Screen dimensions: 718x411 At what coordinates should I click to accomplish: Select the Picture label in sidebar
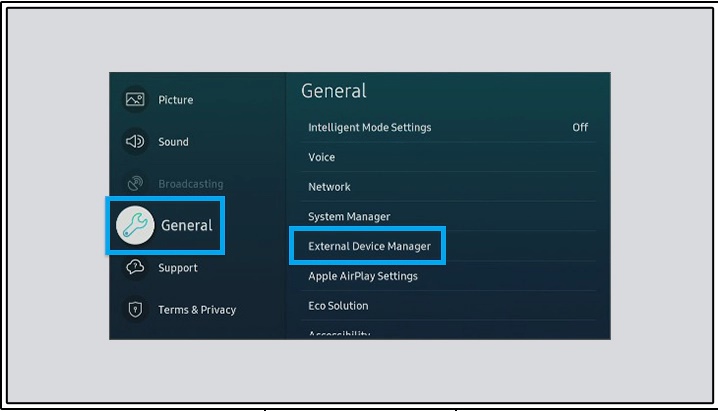[176, 100]
